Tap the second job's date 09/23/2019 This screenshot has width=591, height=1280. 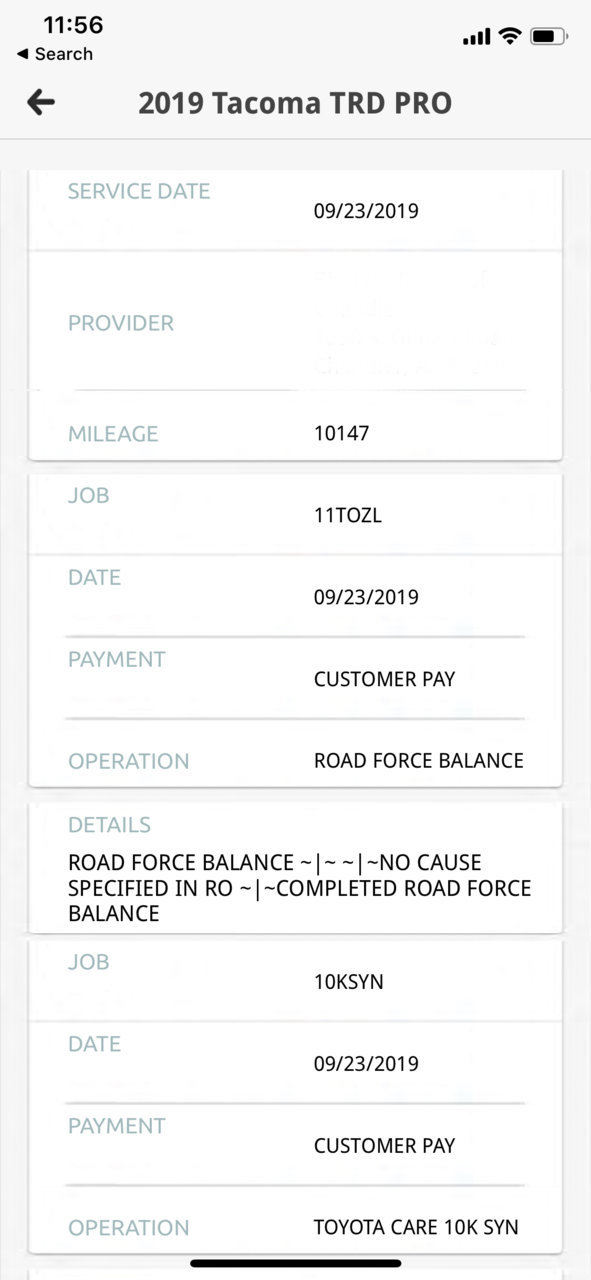pyautogui.click(x=366, y=1064)
